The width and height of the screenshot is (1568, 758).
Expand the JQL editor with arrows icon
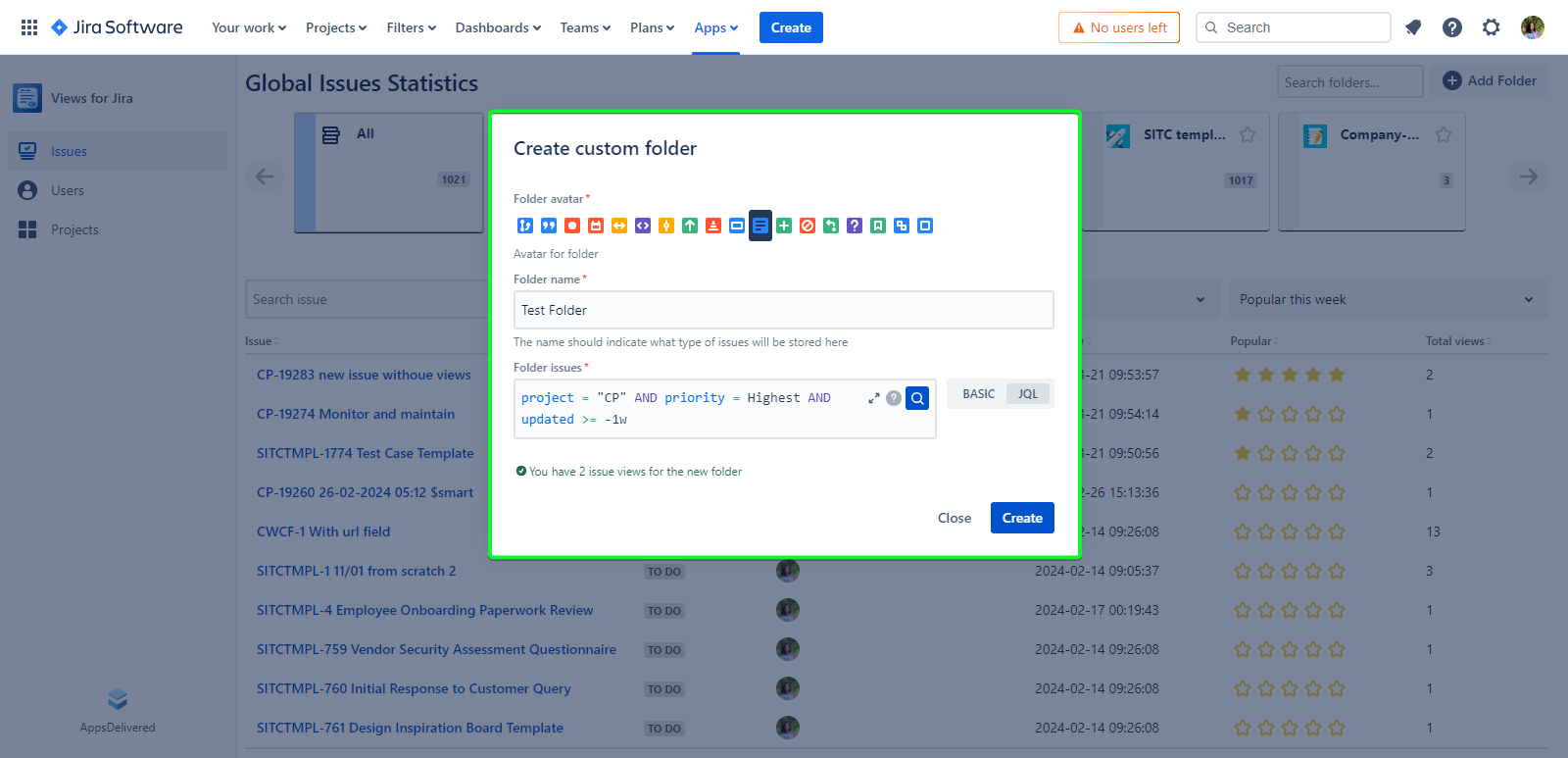[x=873, y=398]
